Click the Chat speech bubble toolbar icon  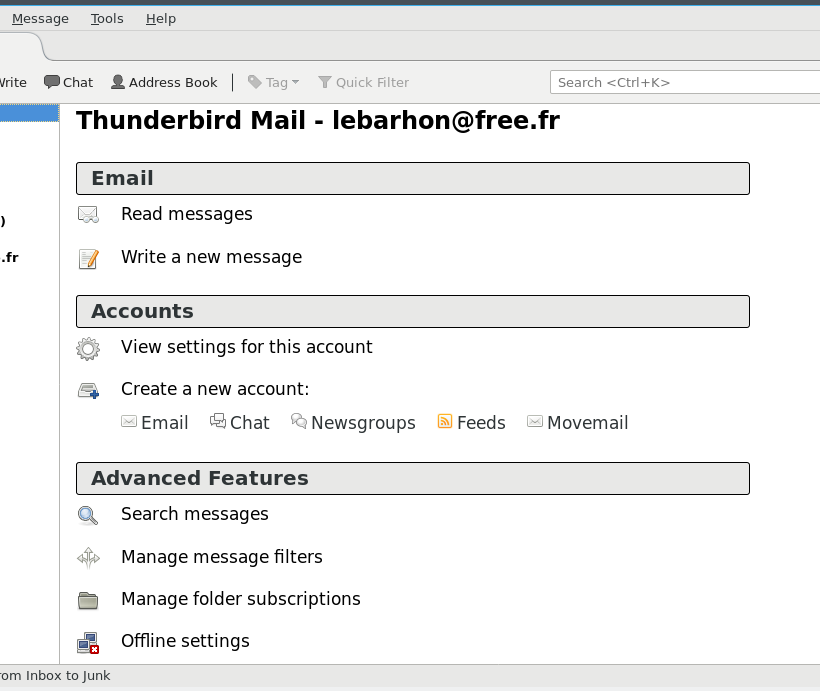[51, 82]
